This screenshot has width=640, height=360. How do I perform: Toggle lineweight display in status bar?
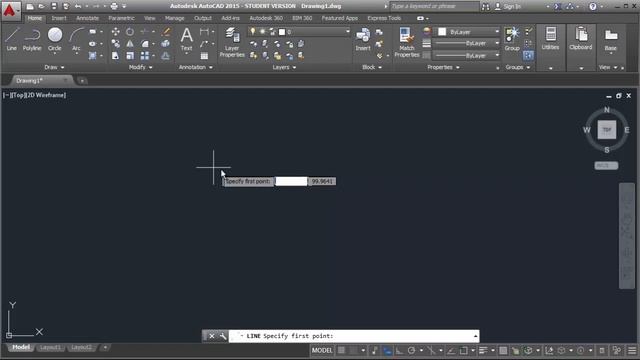483,350
